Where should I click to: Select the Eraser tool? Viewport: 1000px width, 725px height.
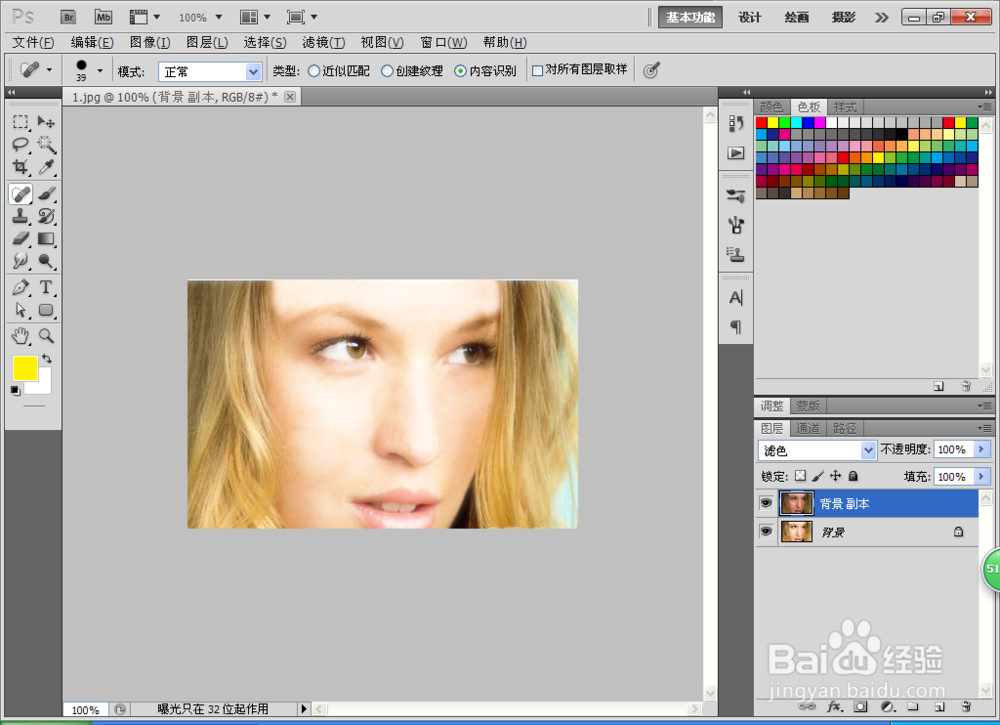[20, 238]
